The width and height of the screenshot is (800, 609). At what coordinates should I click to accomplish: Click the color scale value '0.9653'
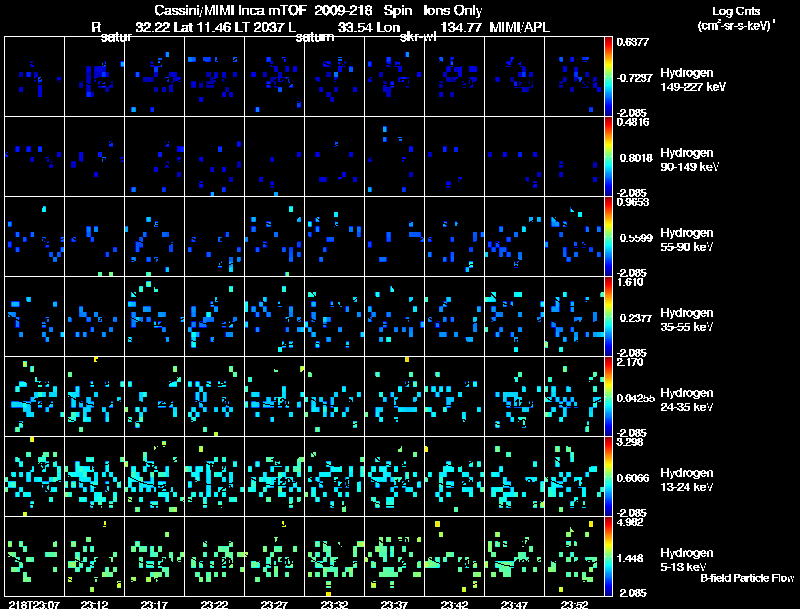[x=633, y=202]
